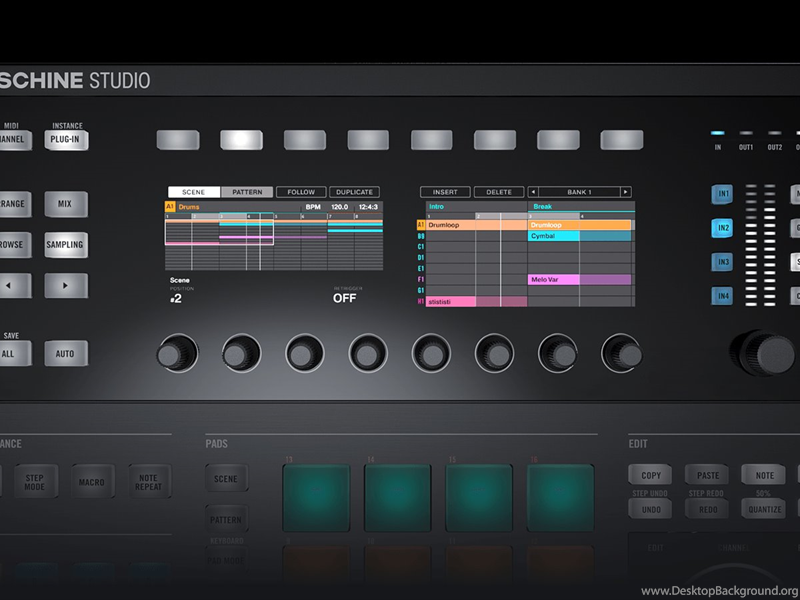Click the large jog wheel

[x=762, y=353]
